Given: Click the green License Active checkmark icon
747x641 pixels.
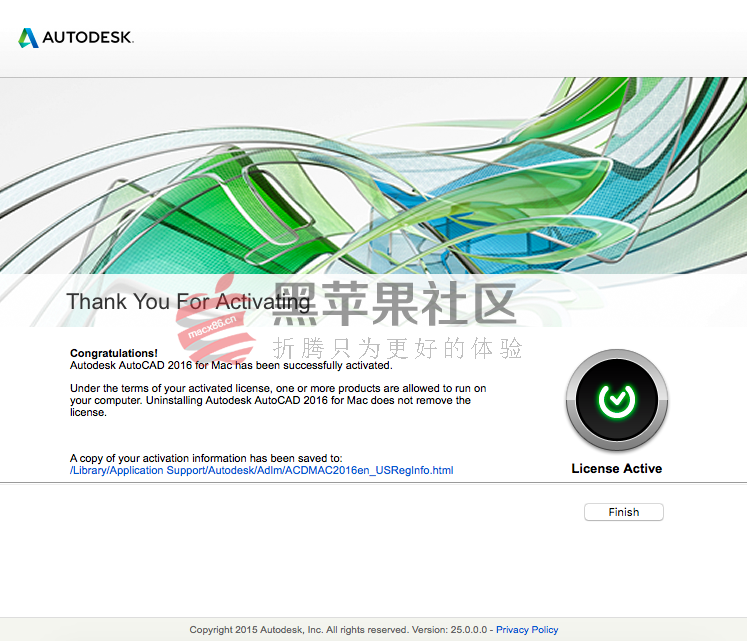Looking at the screenshot, I should [617, 400].
